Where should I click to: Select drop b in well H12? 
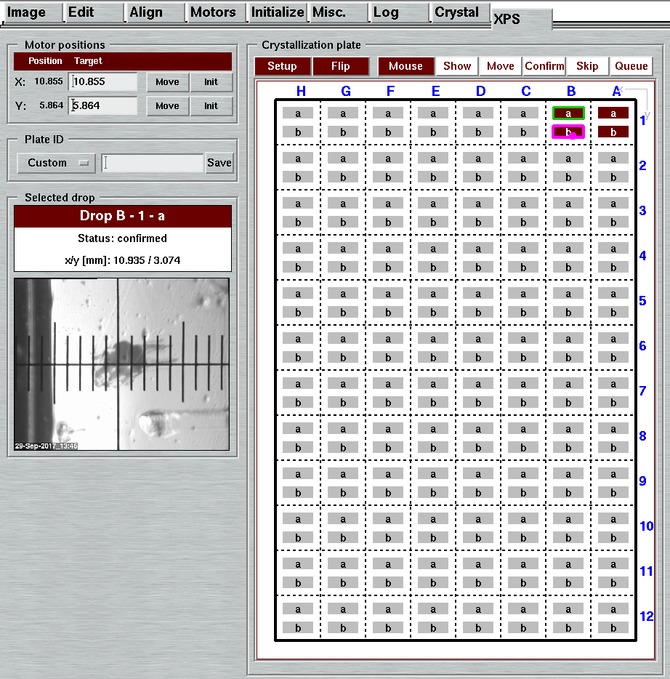[297, 627]
